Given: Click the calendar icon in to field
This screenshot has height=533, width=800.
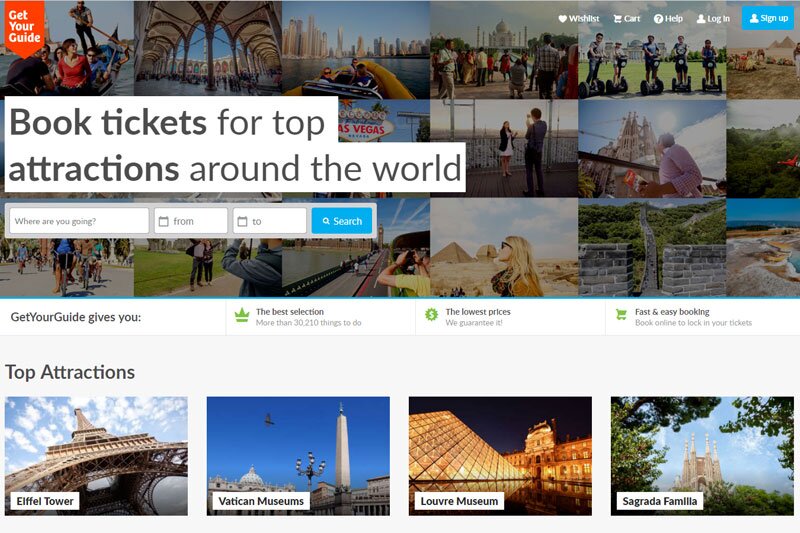Looking at the screenshot, I should [x=242, y=221].
